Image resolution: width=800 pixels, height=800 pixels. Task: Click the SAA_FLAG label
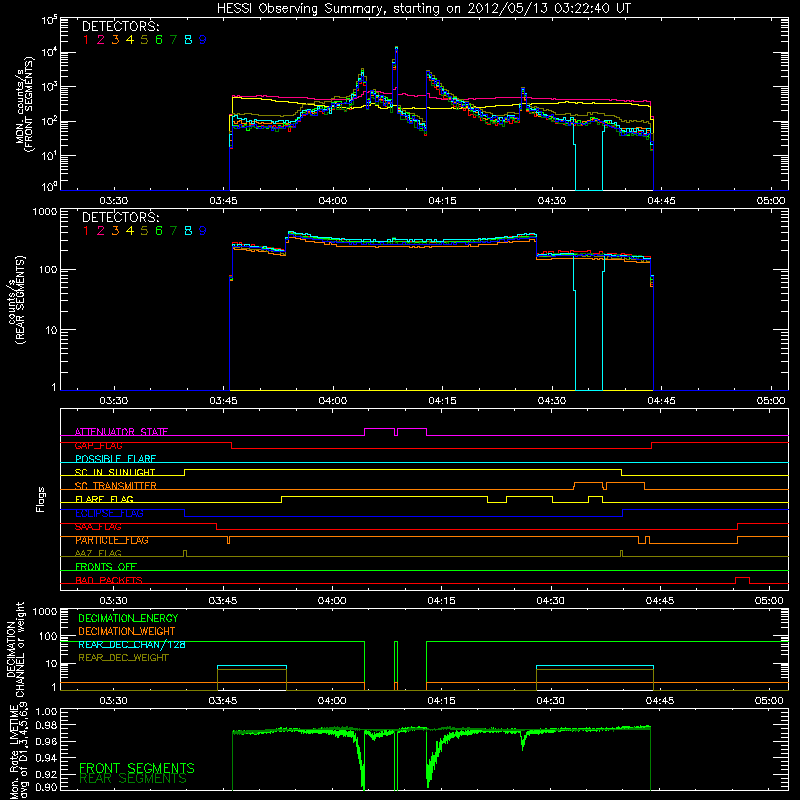(98, 527)
